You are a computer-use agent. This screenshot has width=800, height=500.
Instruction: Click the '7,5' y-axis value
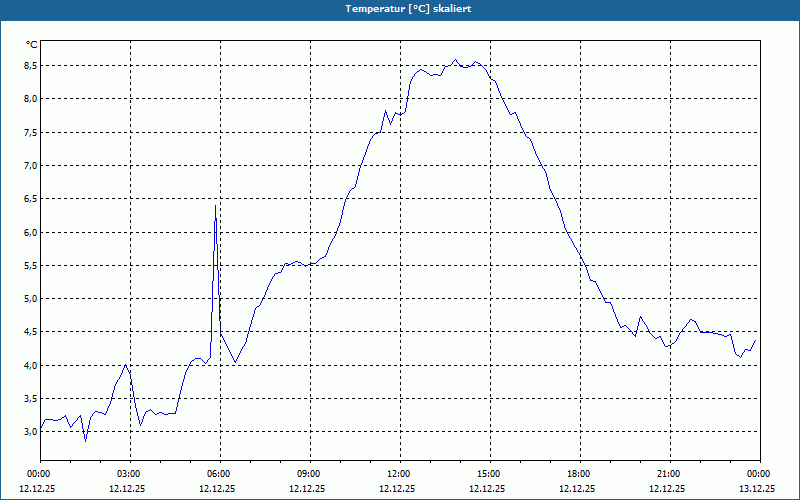[31, 132]
